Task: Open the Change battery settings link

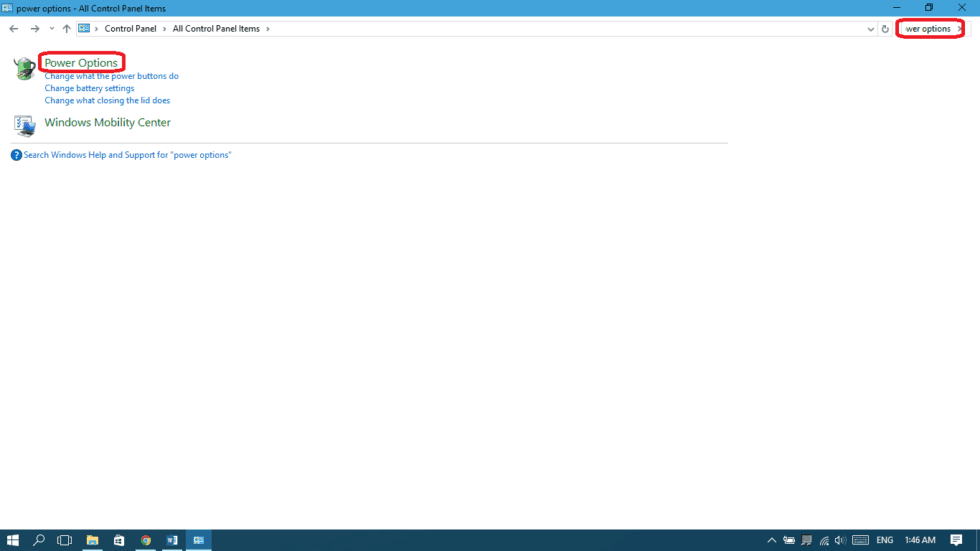Action: (x=89, y=88)
